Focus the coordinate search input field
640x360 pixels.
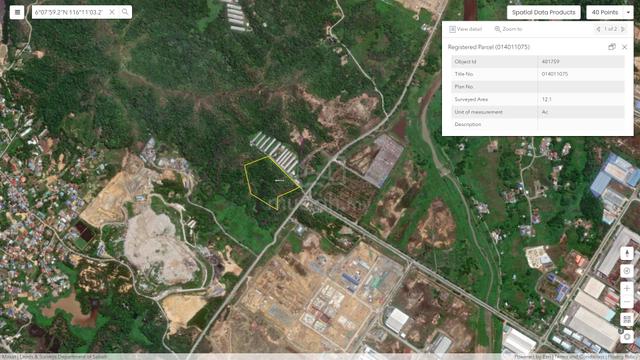(69, 12)
